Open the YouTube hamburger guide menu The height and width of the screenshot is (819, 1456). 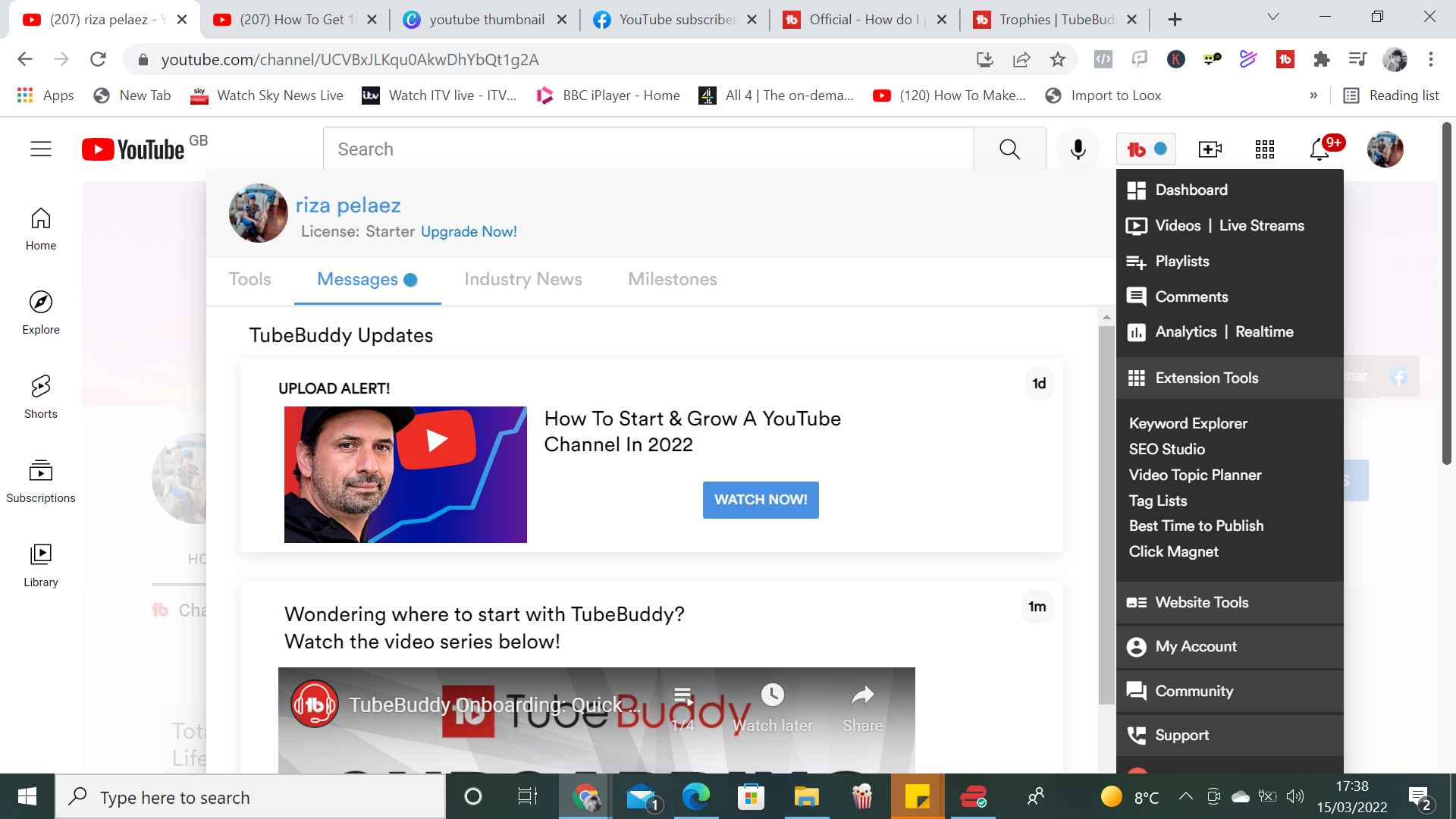pyautogui.click(x=41, y=149)
